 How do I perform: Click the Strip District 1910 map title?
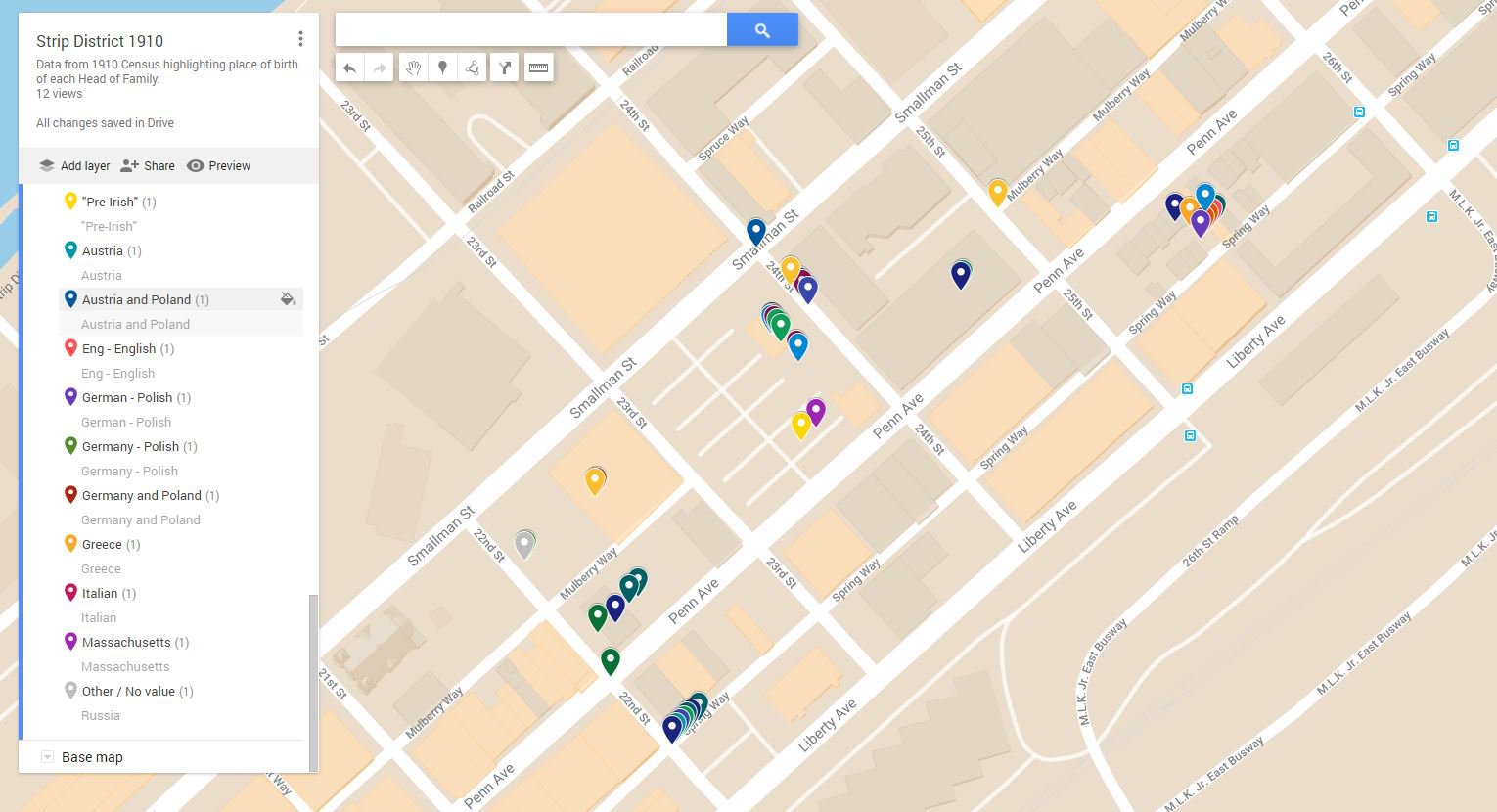[99, 41]
